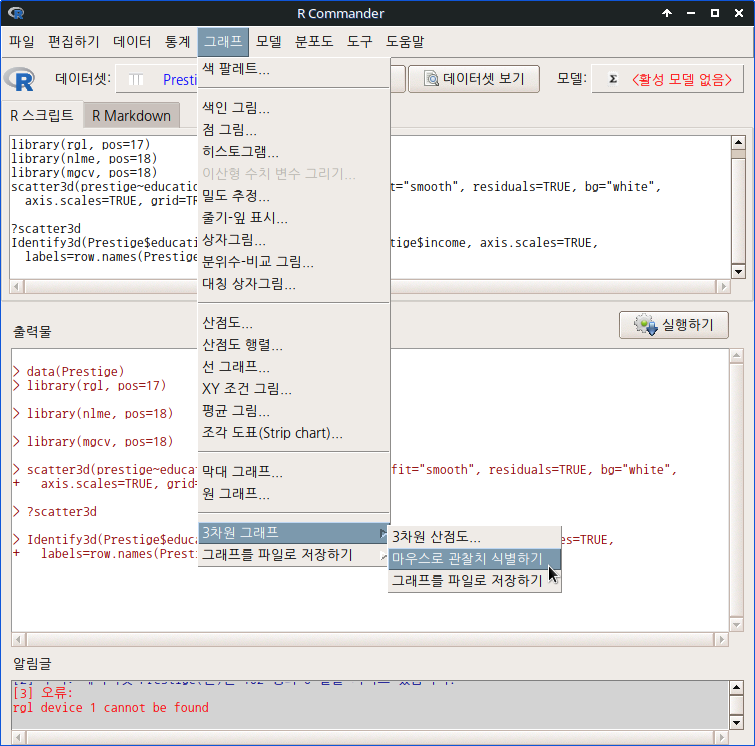
Task: Click the magnifier icon on 데이터셋 보기
Action: click(x=431, y=79)
